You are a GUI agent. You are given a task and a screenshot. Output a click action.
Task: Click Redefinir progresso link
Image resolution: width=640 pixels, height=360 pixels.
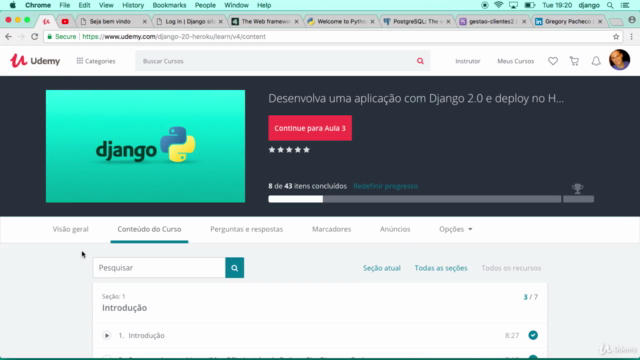385,186
